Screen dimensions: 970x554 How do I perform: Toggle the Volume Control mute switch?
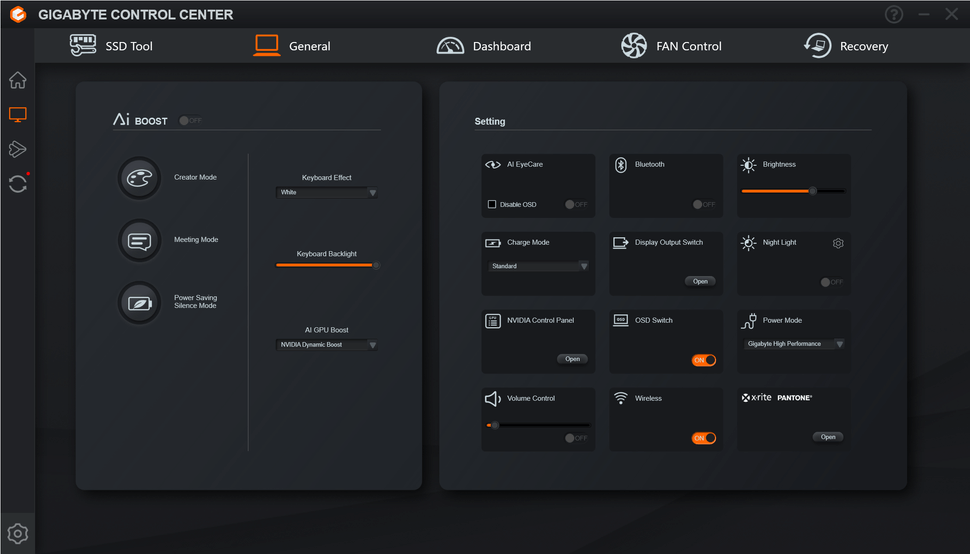tap(576, 438)
